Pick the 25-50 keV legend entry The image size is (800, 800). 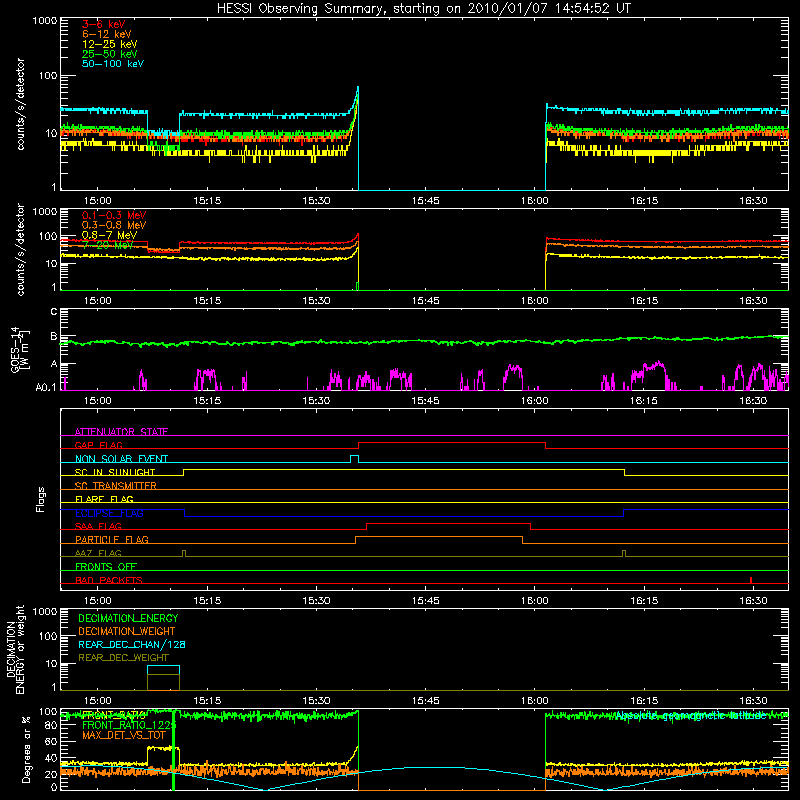110,54
